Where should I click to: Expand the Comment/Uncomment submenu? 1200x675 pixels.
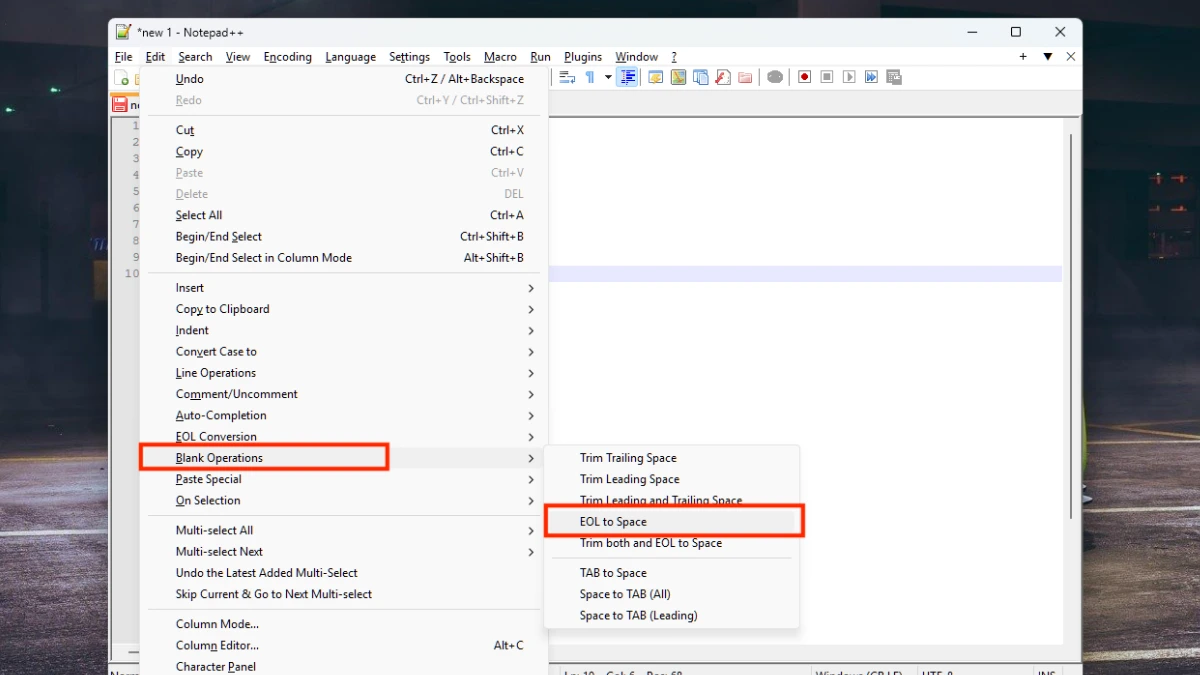pyautogui.click(x=344, y=394)
